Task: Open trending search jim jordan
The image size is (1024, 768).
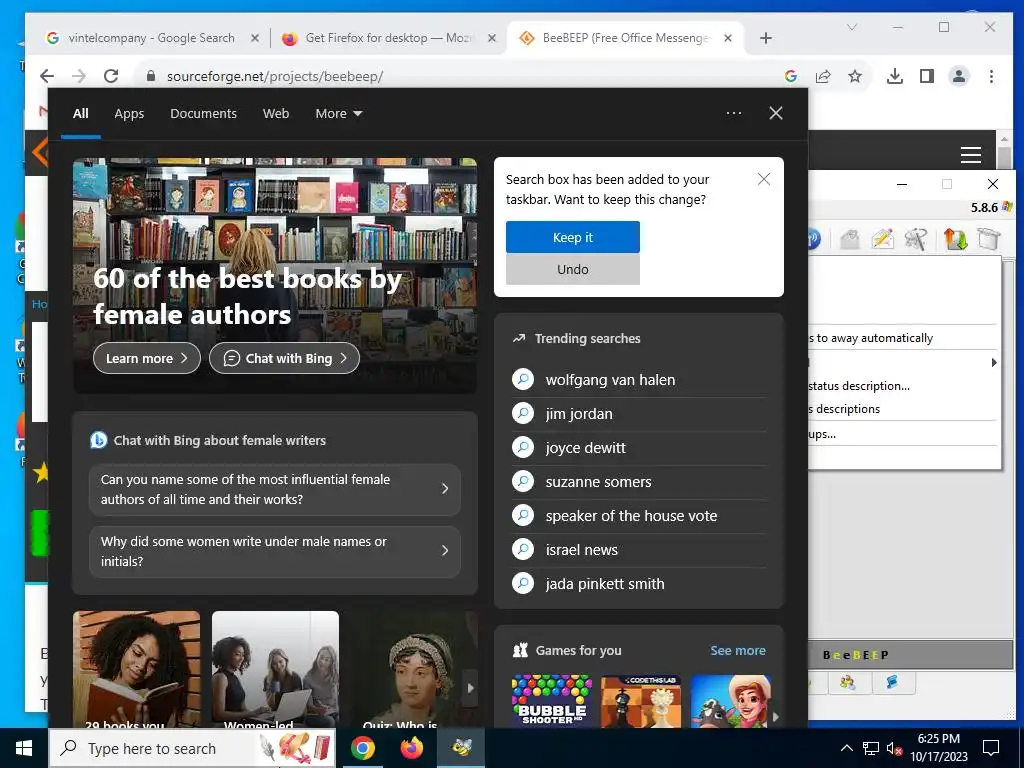Action: (x=639, y=413)
